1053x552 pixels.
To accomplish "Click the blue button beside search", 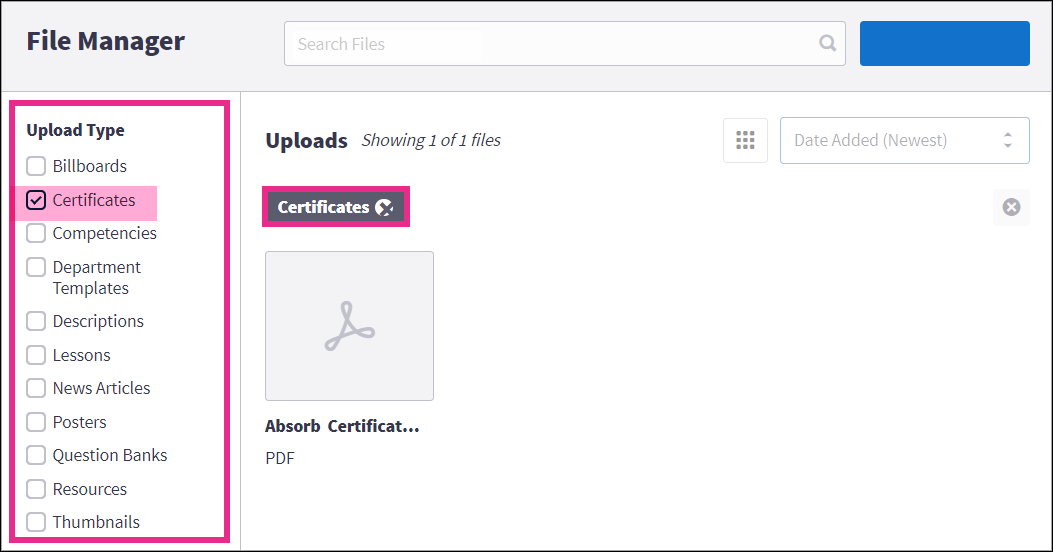I will pos(944,44).
